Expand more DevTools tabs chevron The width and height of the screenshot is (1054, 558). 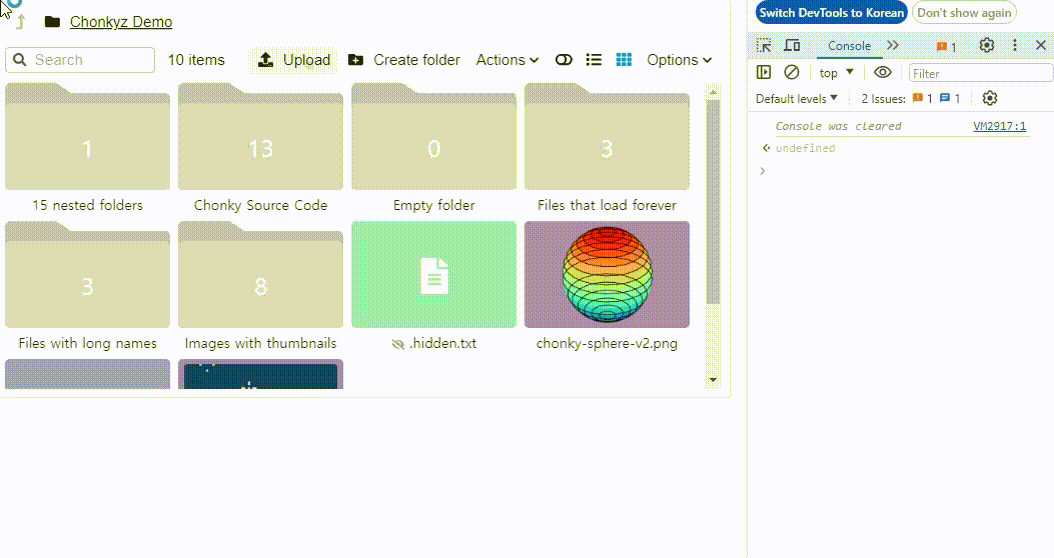coord(893,46)
